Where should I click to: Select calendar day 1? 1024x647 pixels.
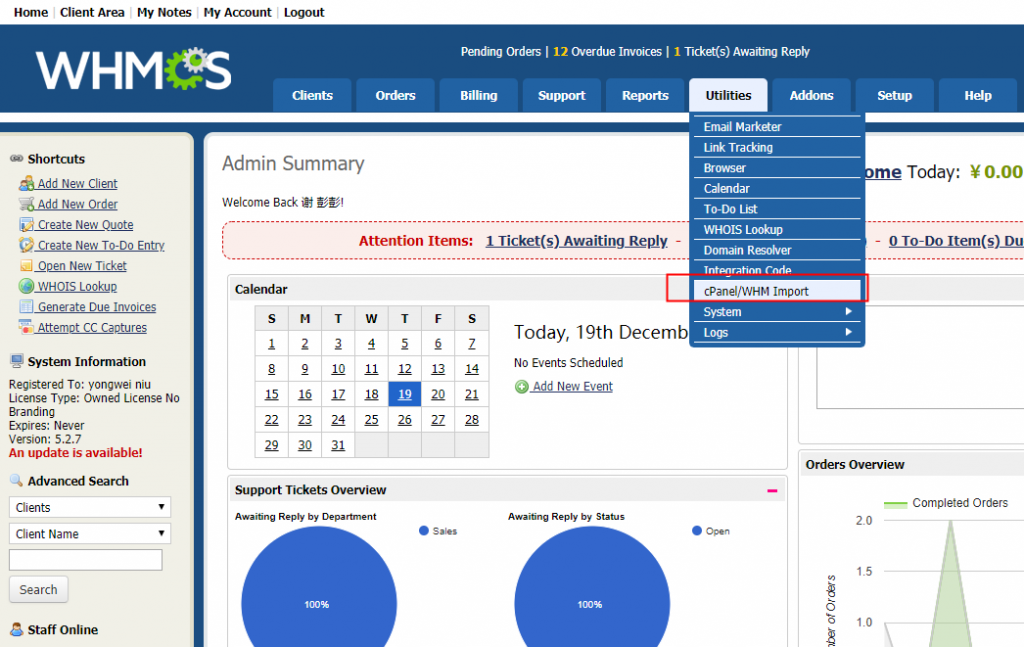tap(272, 343)
